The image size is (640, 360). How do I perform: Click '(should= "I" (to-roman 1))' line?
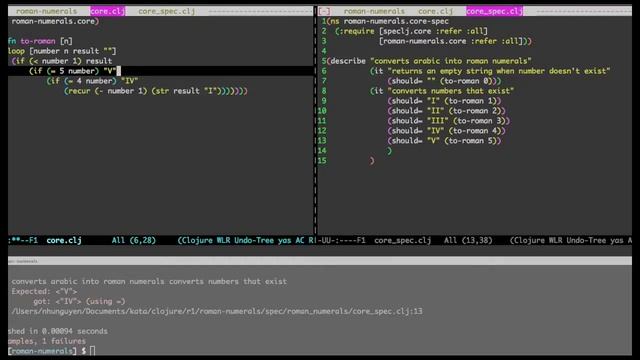point(444,101)
